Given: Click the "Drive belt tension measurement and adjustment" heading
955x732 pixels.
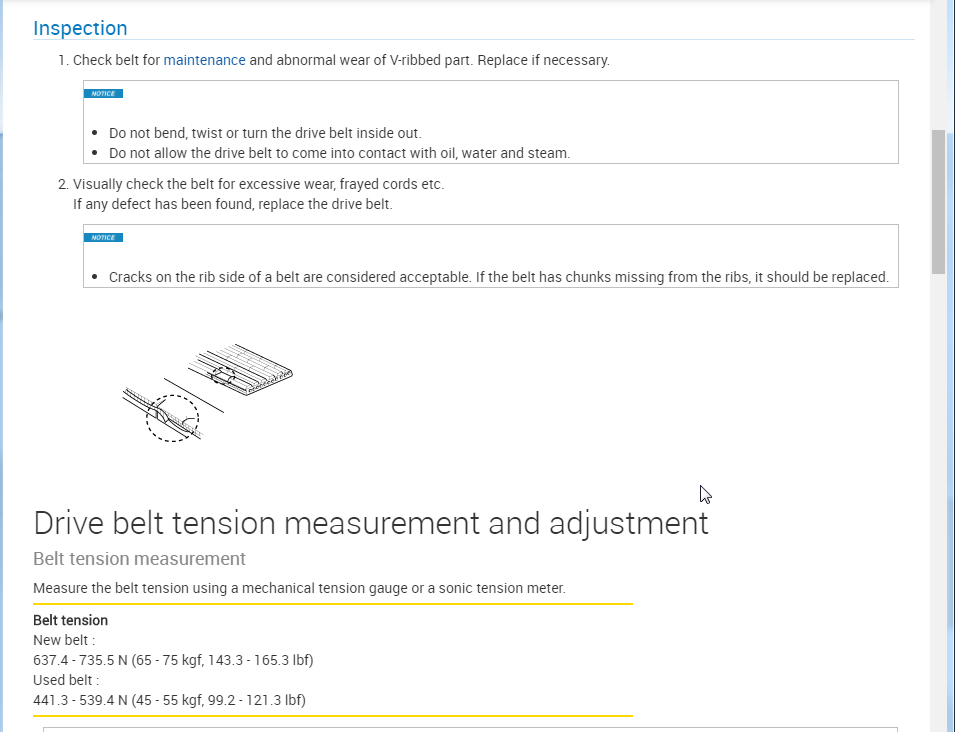Looking at the screenshot, I should point(370,522).
